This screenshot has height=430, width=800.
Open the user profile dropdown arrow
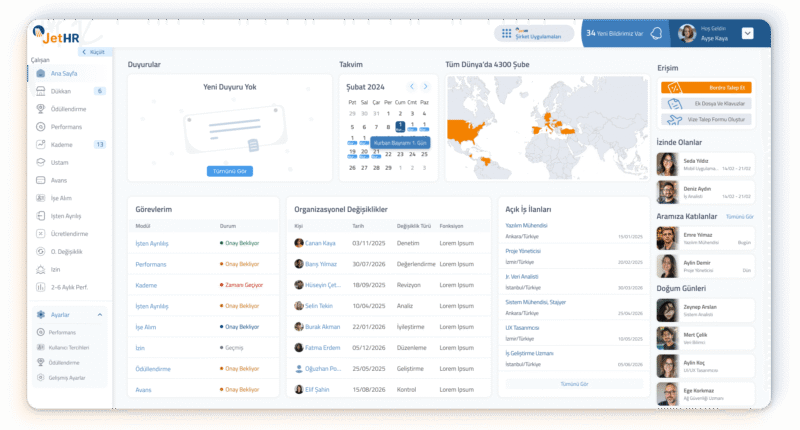[747, 33]
